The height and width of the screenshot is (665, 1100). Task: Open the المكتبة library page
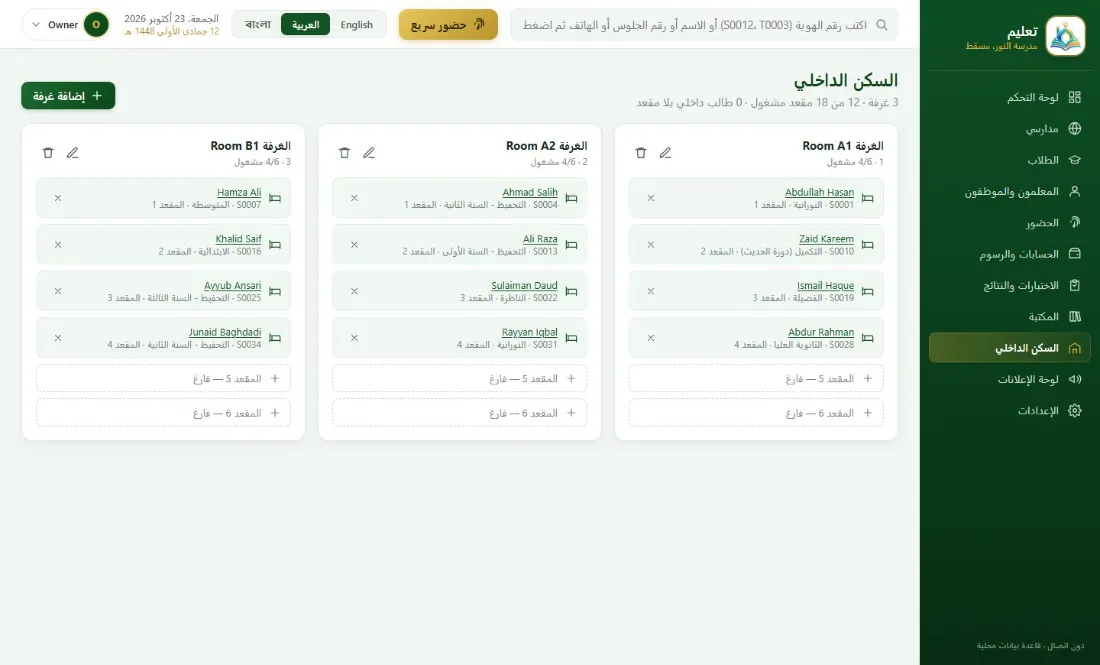point(1010,316)
